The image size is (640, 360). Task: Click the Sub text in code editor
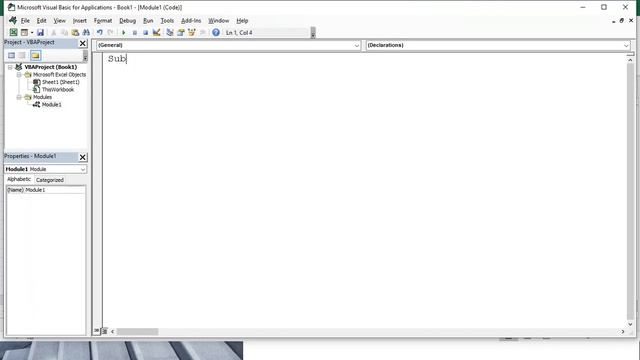tap(117, 59)
